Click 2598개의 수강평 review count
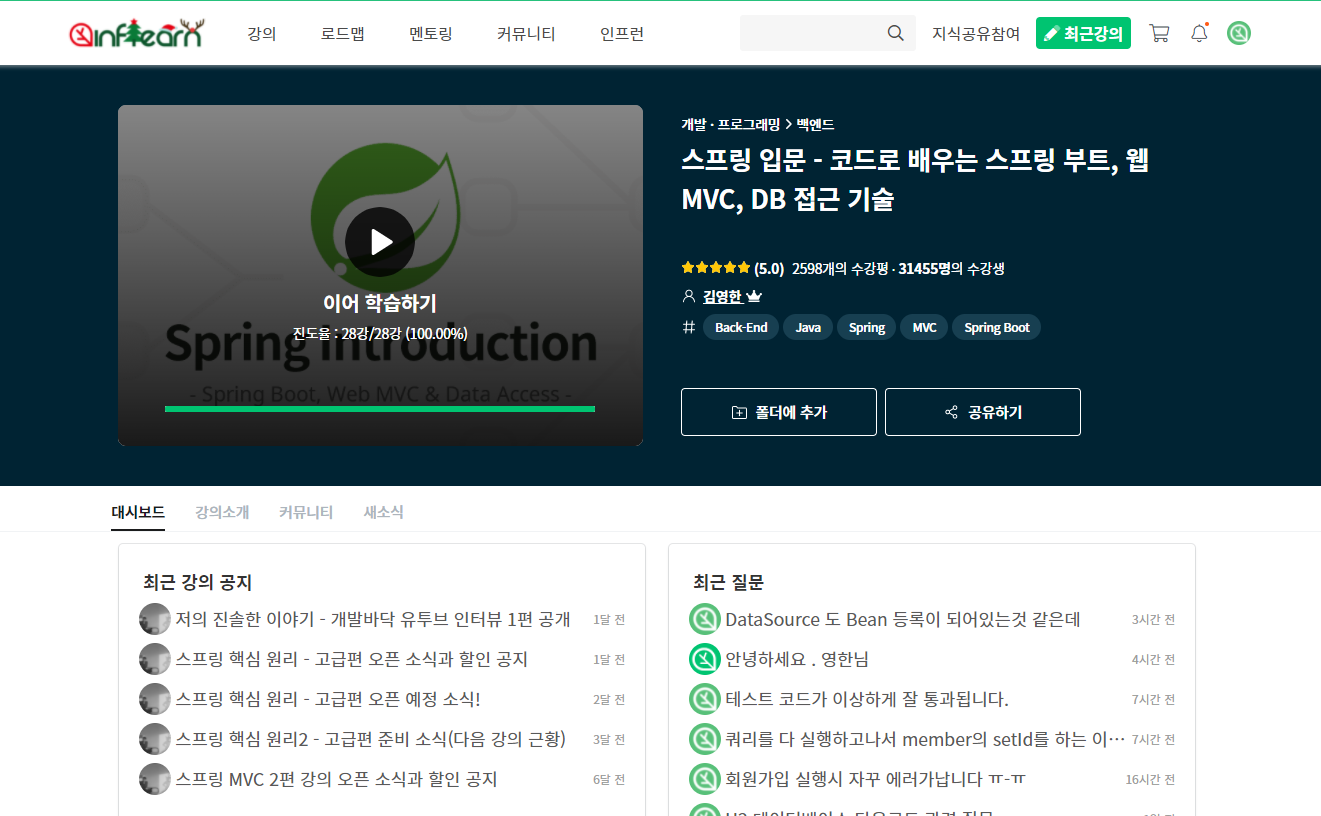This screenshot has width=1321, height=816. click(x=839, y=268)
